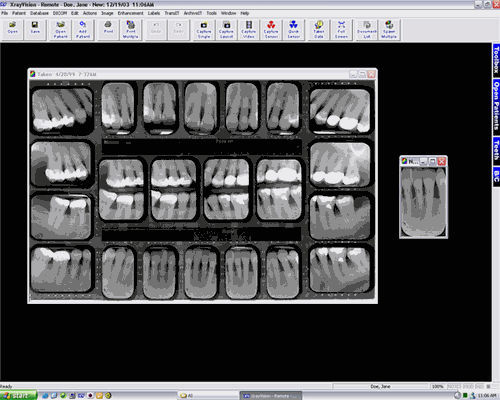The width and height of the screenshot is (500, 400).
Task: Open the Window menu
Action: pos(228,13)
